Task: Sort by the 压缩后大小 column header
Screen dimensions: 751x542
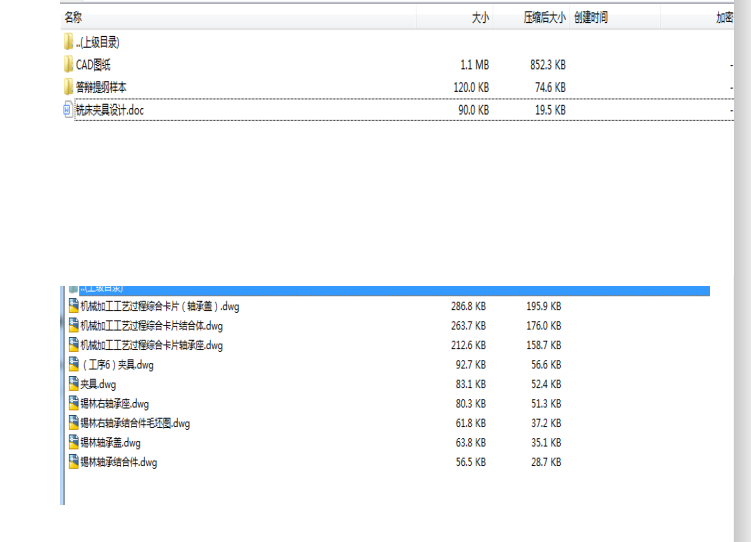Action: (545, 18)
